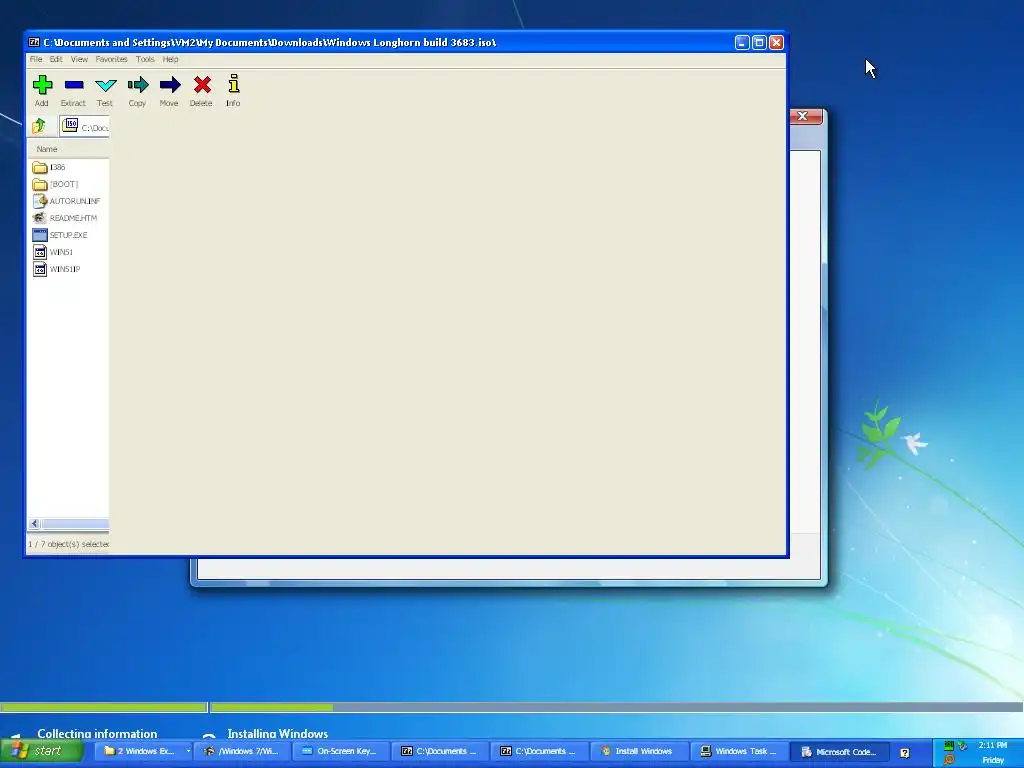Select the README.HTM file

pos(65,218)
